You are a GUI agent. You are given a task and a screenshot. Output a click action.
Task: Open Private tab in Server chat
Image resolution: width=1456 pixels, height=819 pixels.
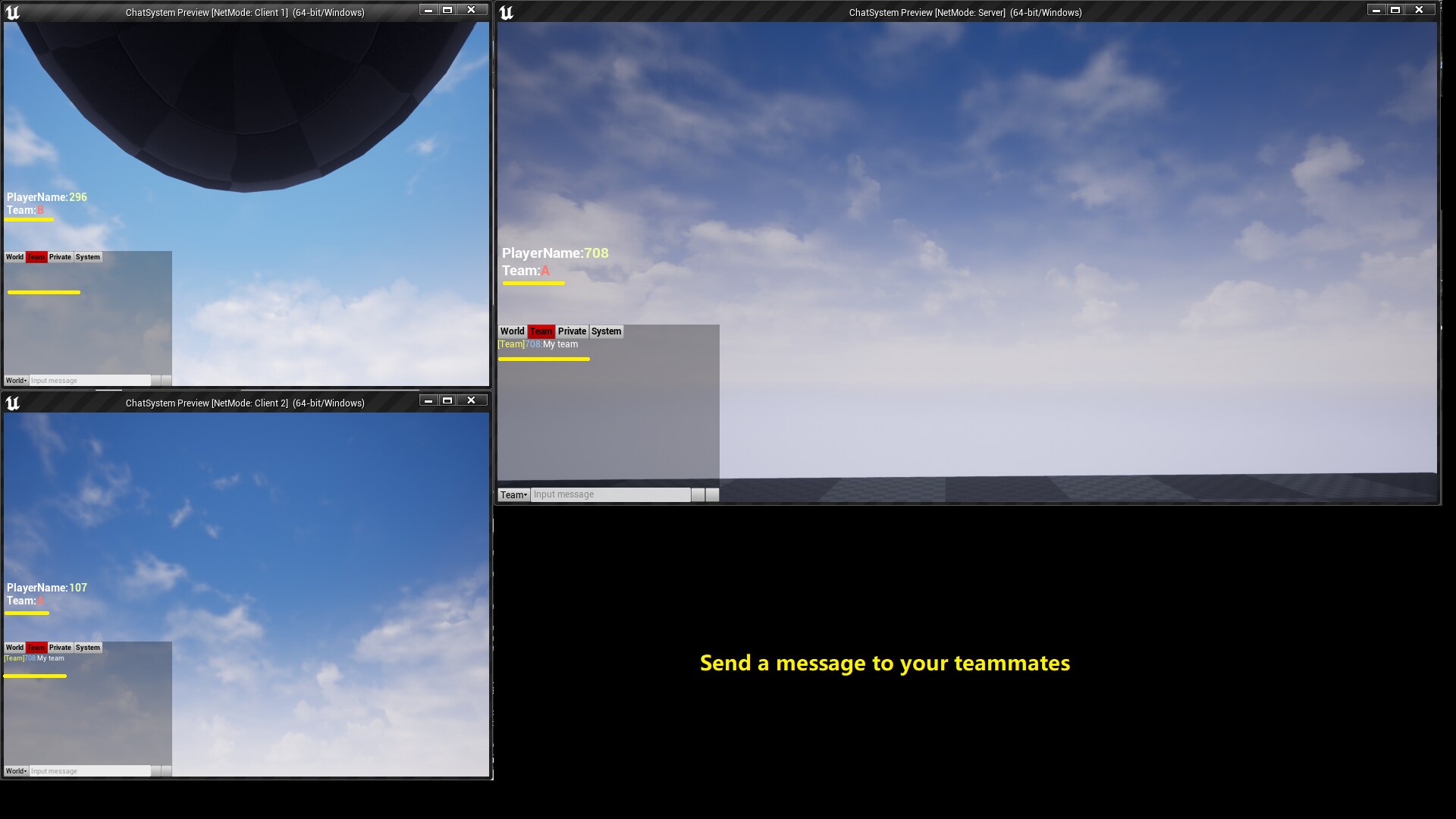coord(572,331)
